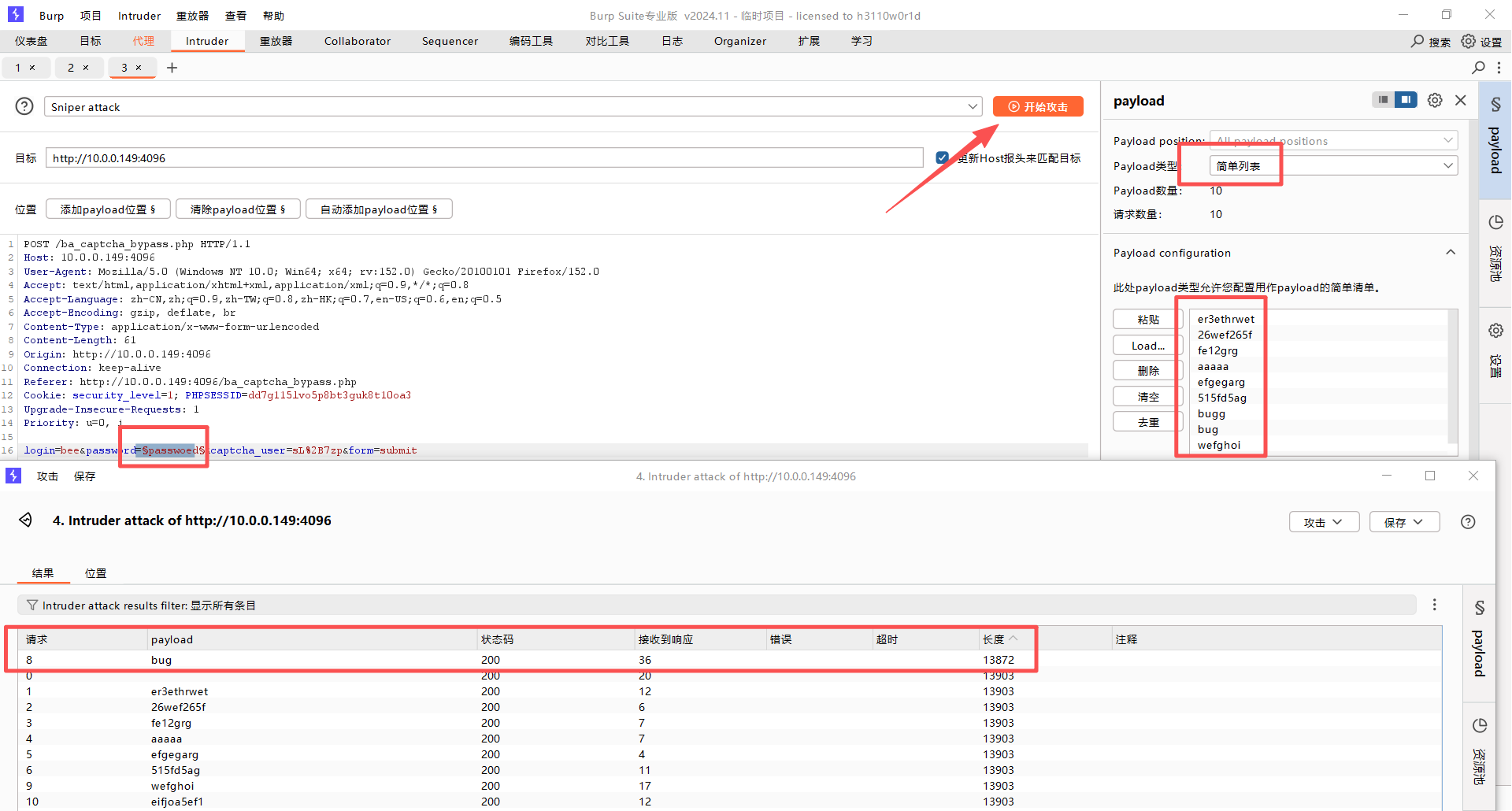Click the 清空 clear button
The height and width of the screenshot is (811, 1512).
[x=1147, y=396]
